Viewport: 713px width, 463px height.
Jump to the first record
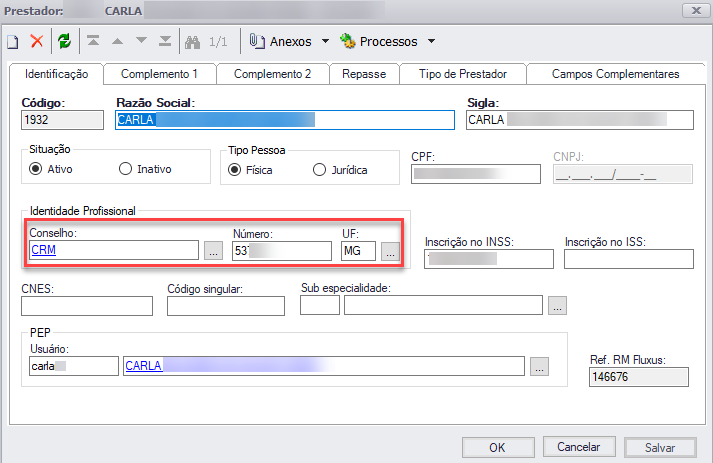[93, 41]
